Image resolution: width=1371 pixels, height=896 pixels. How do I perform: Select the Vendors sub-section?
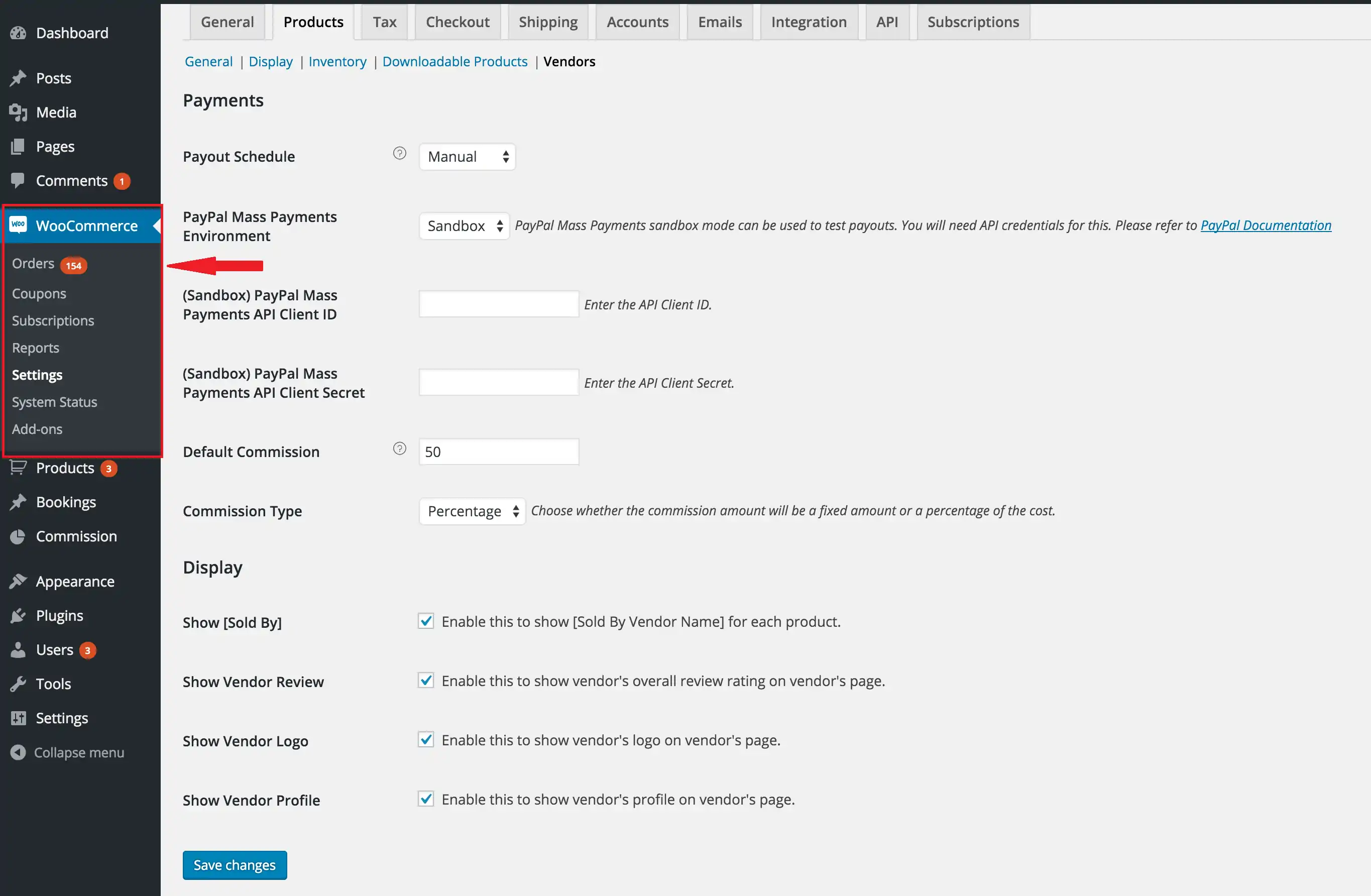pos(569,62)
